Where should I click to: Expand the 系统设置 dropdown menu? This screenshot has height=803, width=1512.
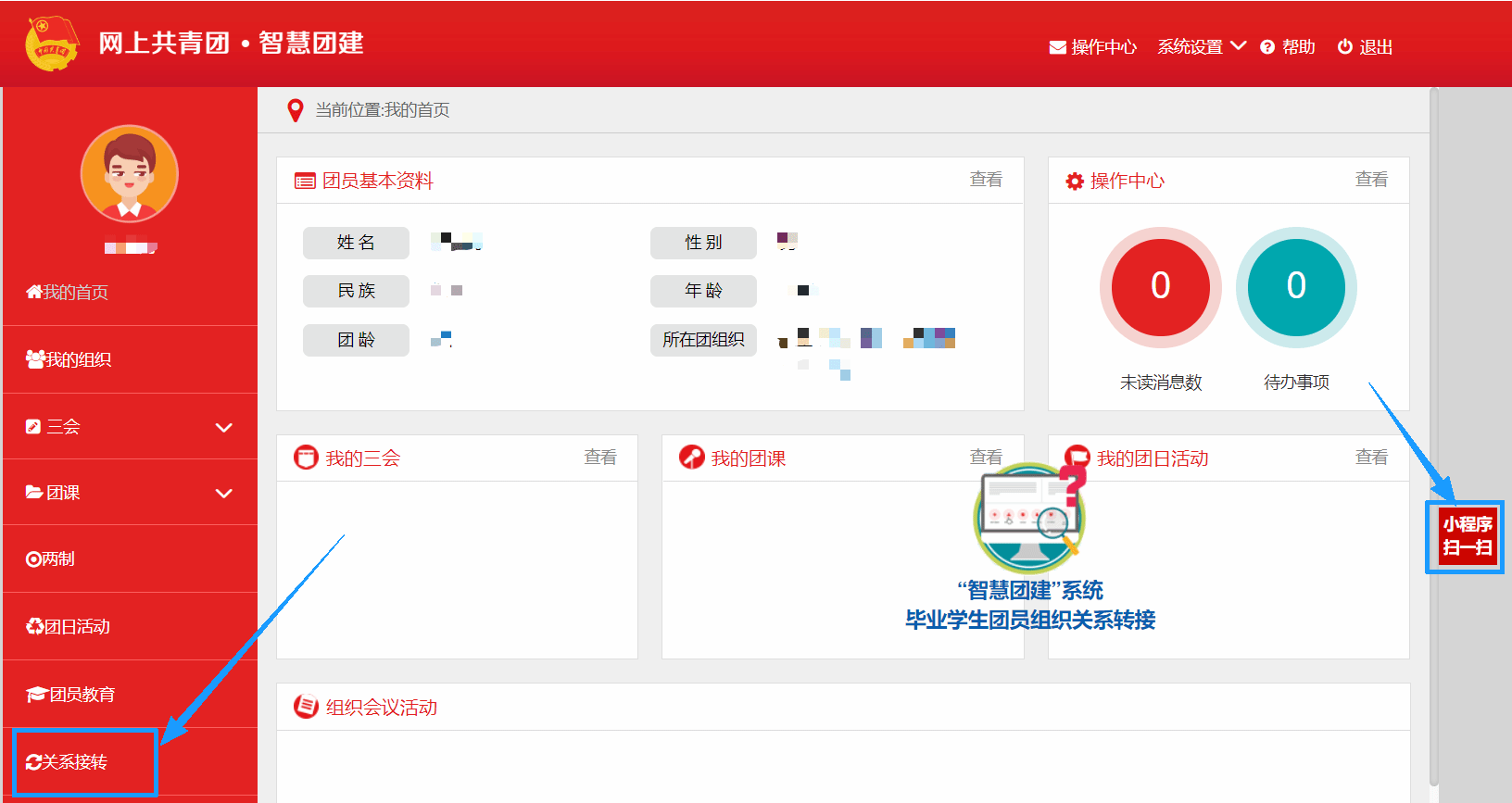pyautogui.click(x=1202, y=46)
